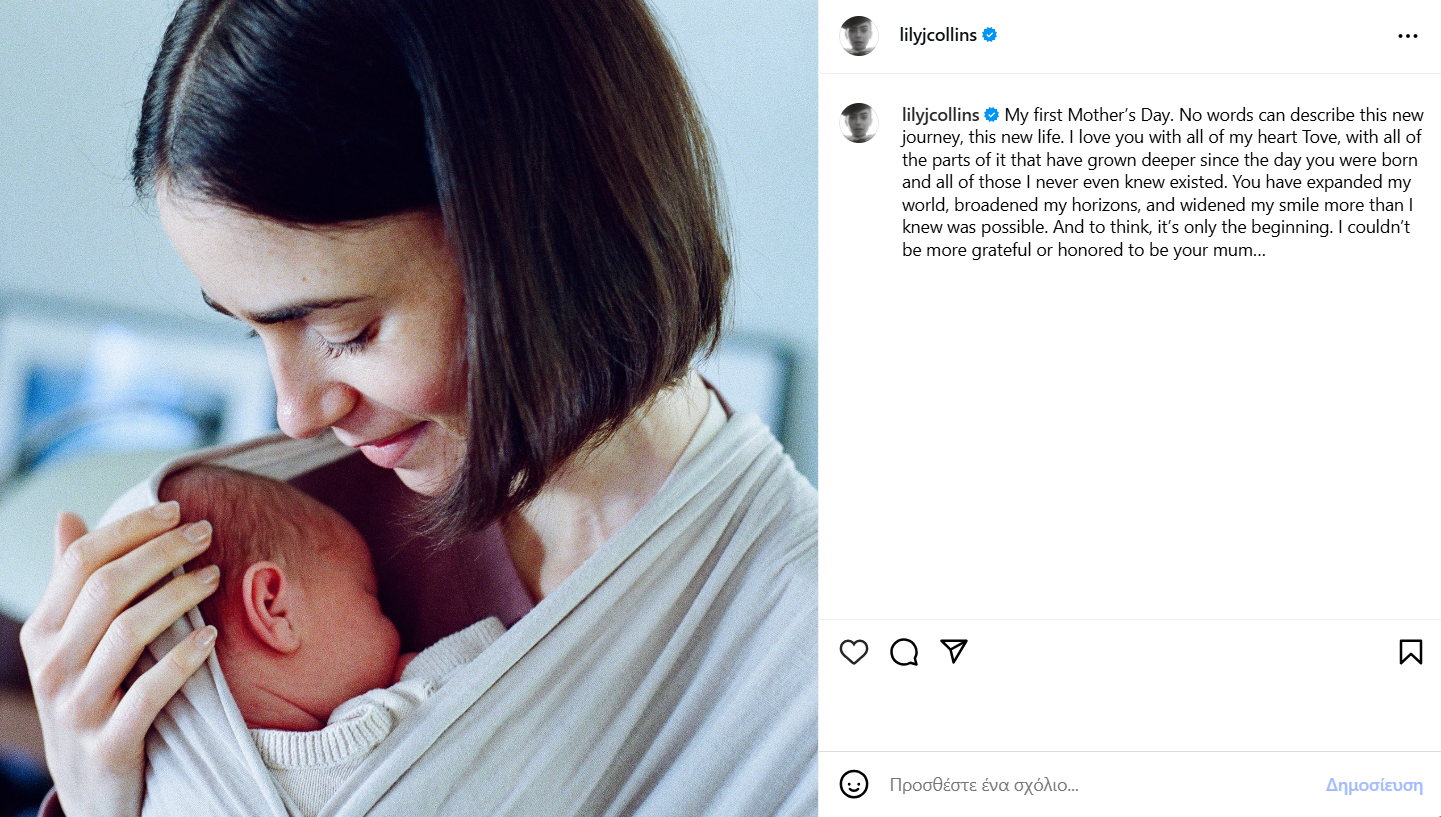This screenshot has width=1441, height=817.
Task: Click the caption text starting 'My first Mother's Day'
Action: point(1160,183)
